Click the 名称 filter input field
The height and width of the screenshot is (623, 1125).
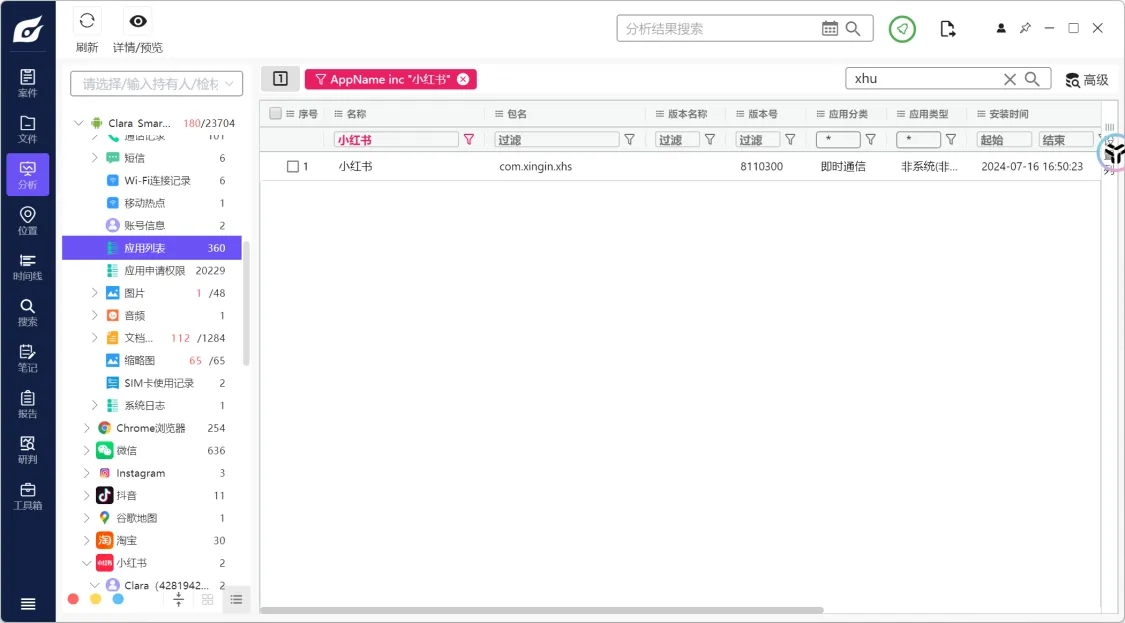coord(396,139)
